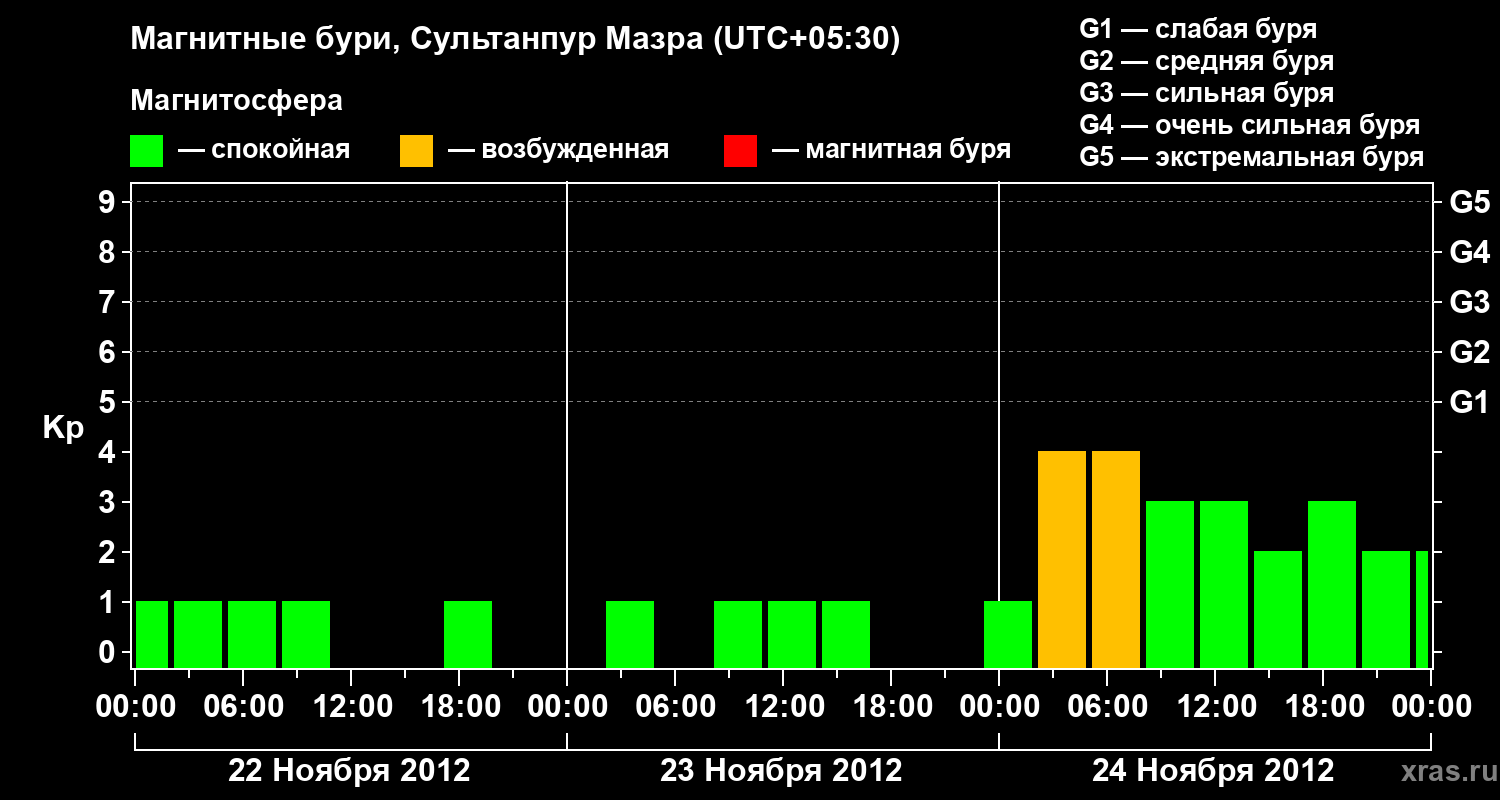1500x800 pixels.
Task: Click the '— спокойная' legend label
Action: [264, 151]
